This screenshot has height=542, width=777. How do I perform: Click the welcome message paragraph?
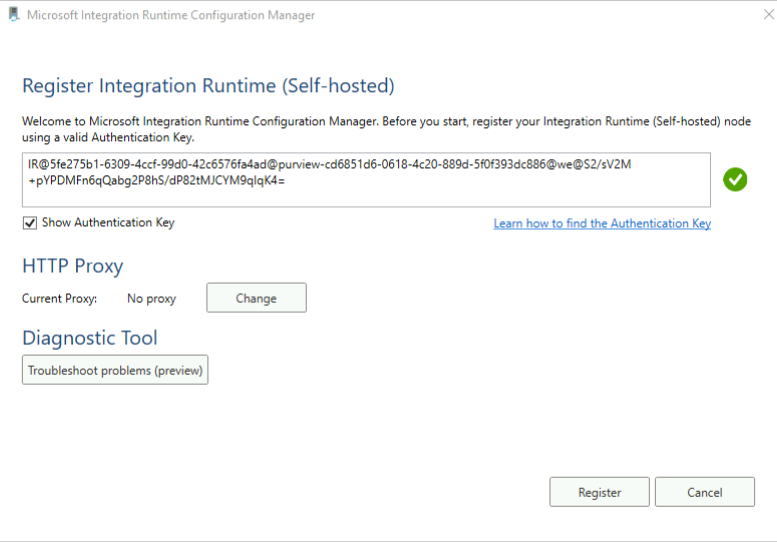tap(386, 129)
